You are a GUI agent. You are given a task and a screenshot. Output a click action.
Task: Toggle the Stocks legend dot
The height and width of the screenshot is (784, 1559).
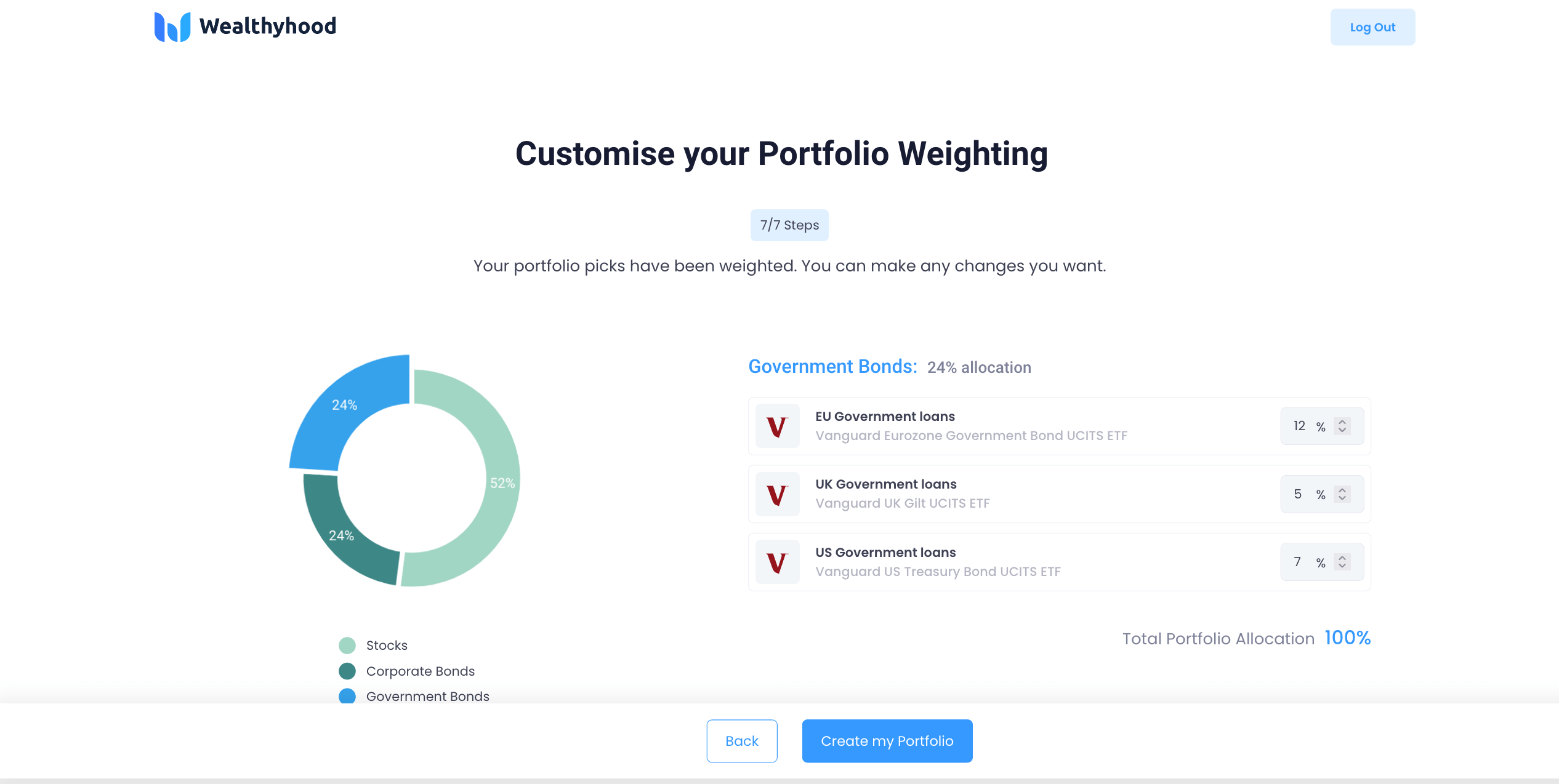coord(347,646)
